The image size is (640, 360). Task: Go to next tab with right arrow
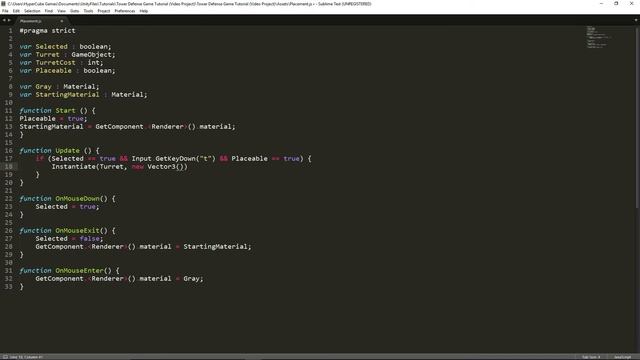(x=9, y=20)
